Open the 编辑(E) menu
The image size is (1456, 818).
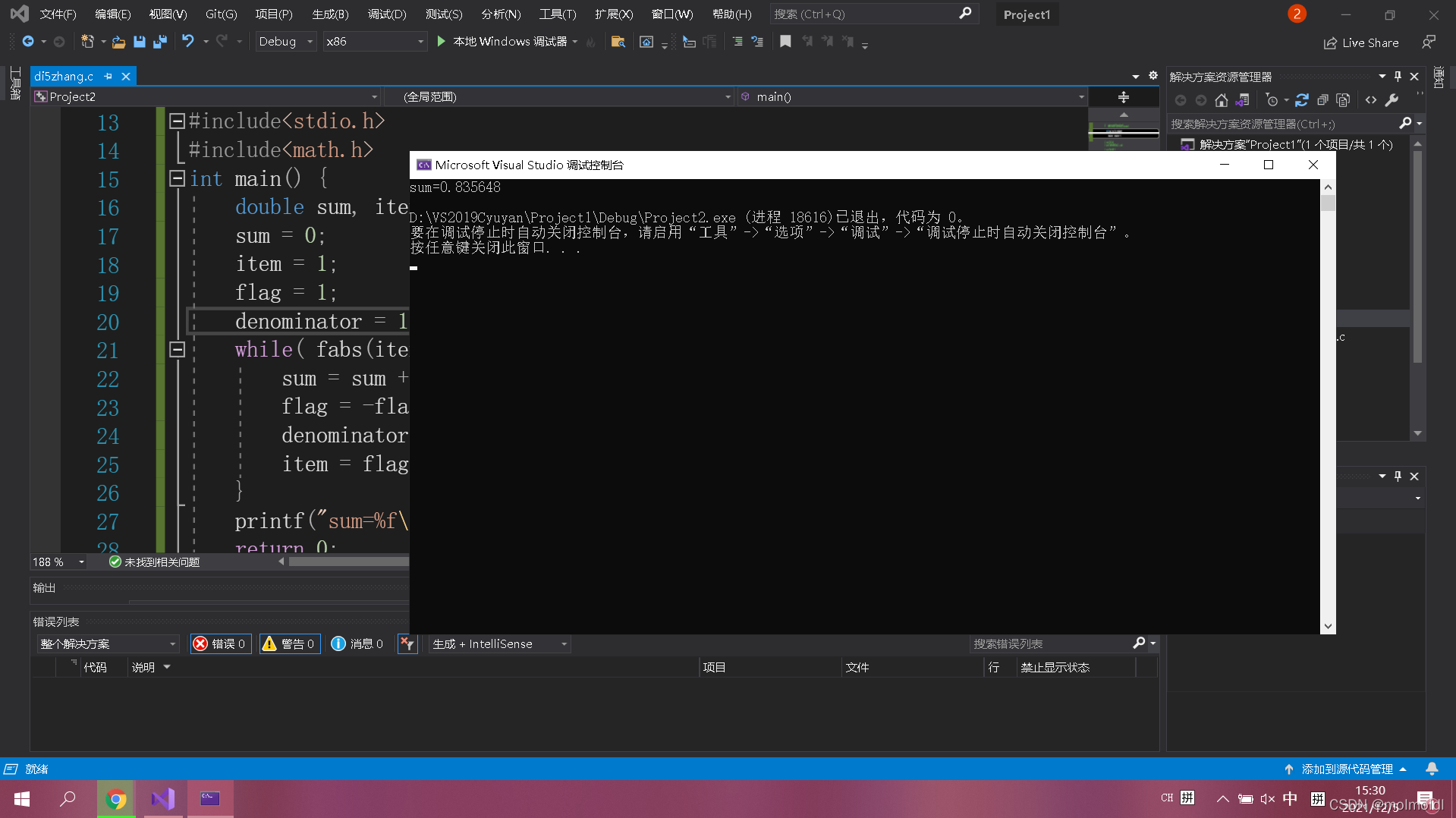[x=113, y=14]
